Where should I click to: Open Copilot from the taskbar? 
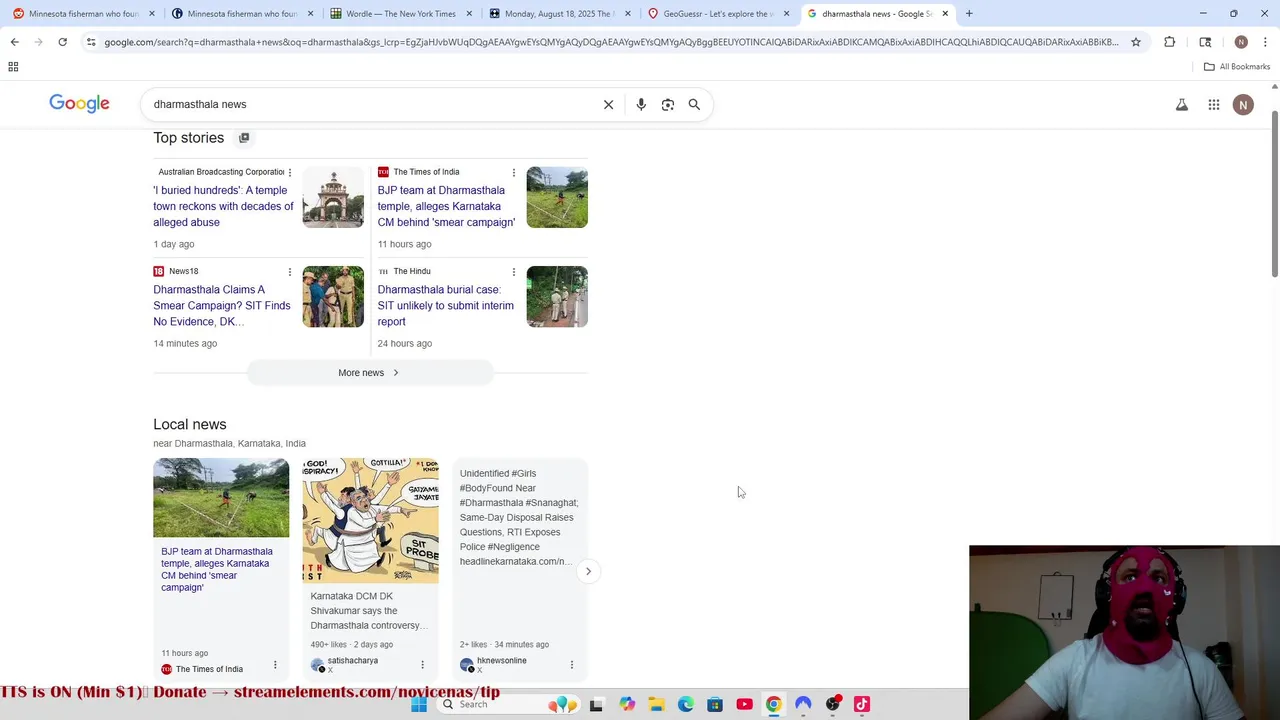point(627,704)
